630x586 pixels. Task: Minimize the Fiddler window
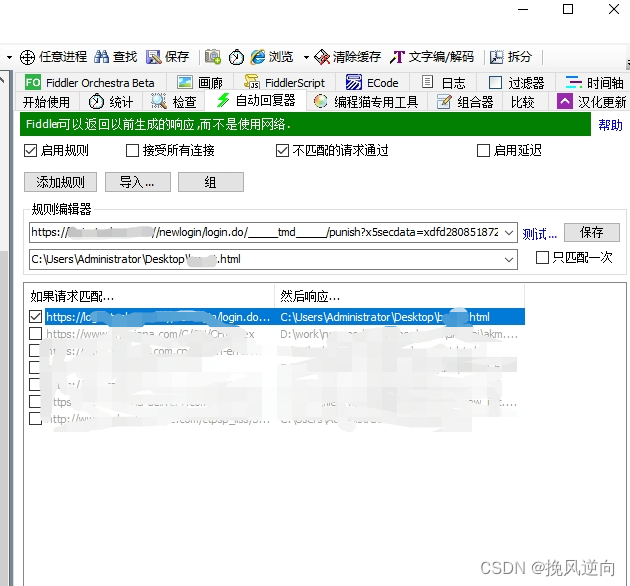[x=523, y=9]
